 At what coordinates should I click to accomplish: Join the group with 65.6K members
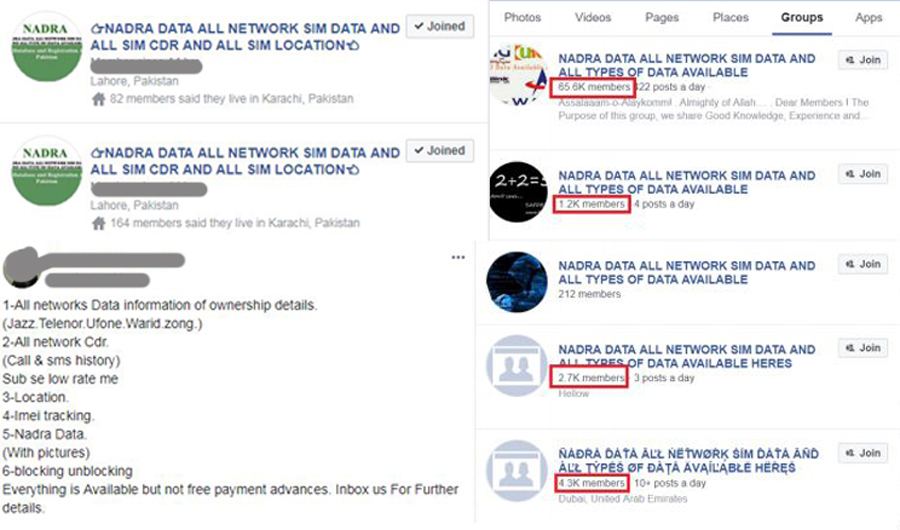click(x=862, y=60)
